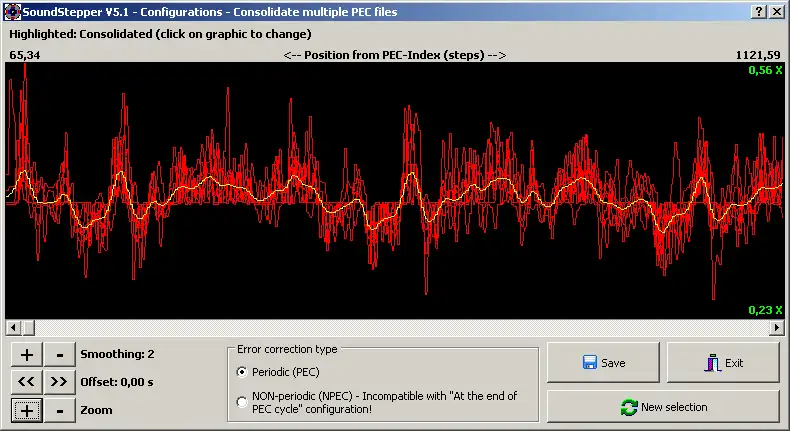Viewport: 790px width, 431px height.
Task: Click the 0,56 X upper scale label
Action: click(x=765, y=70)
